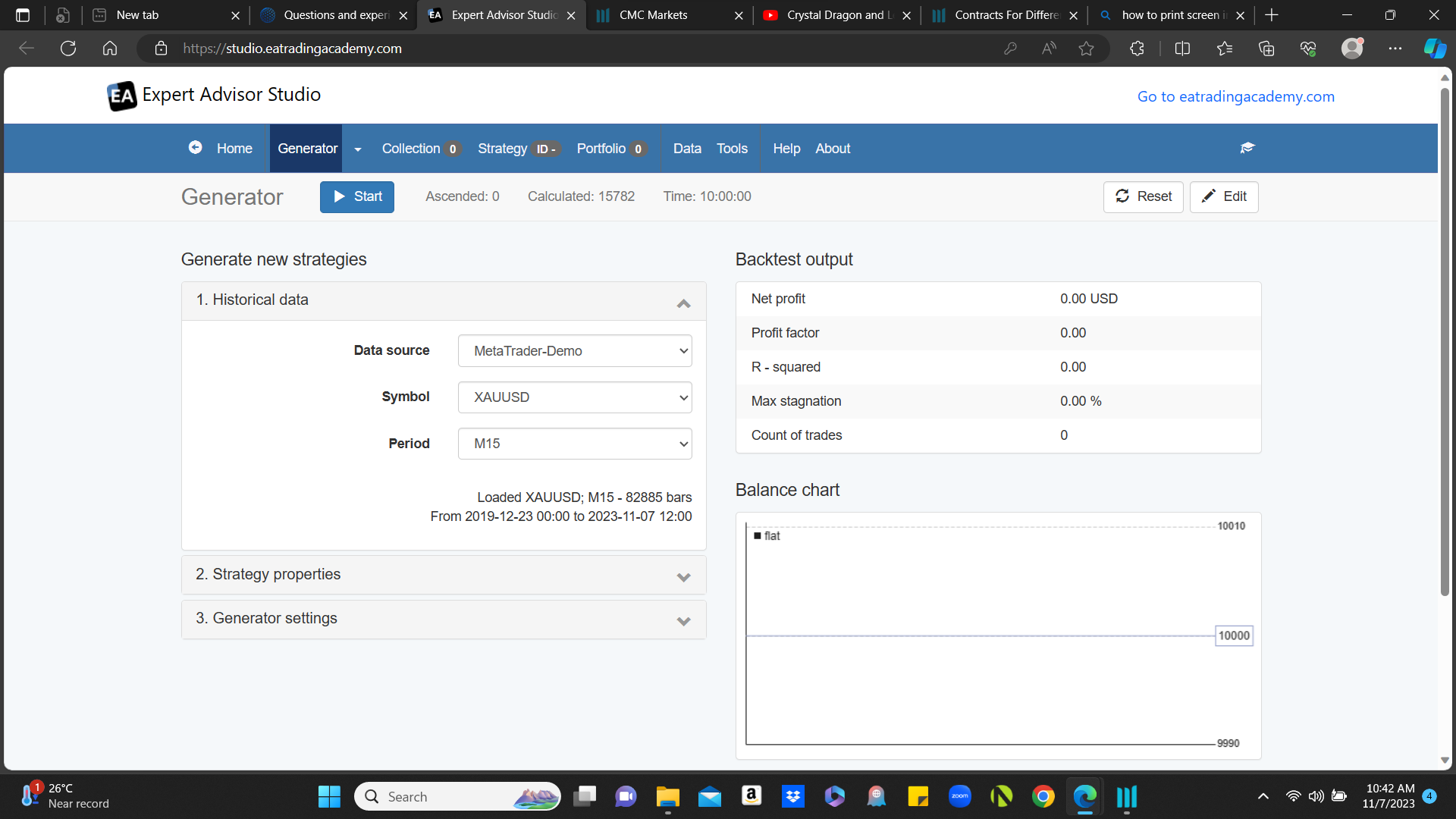
Task: Add this page to favorites star
Action: 1087,49
